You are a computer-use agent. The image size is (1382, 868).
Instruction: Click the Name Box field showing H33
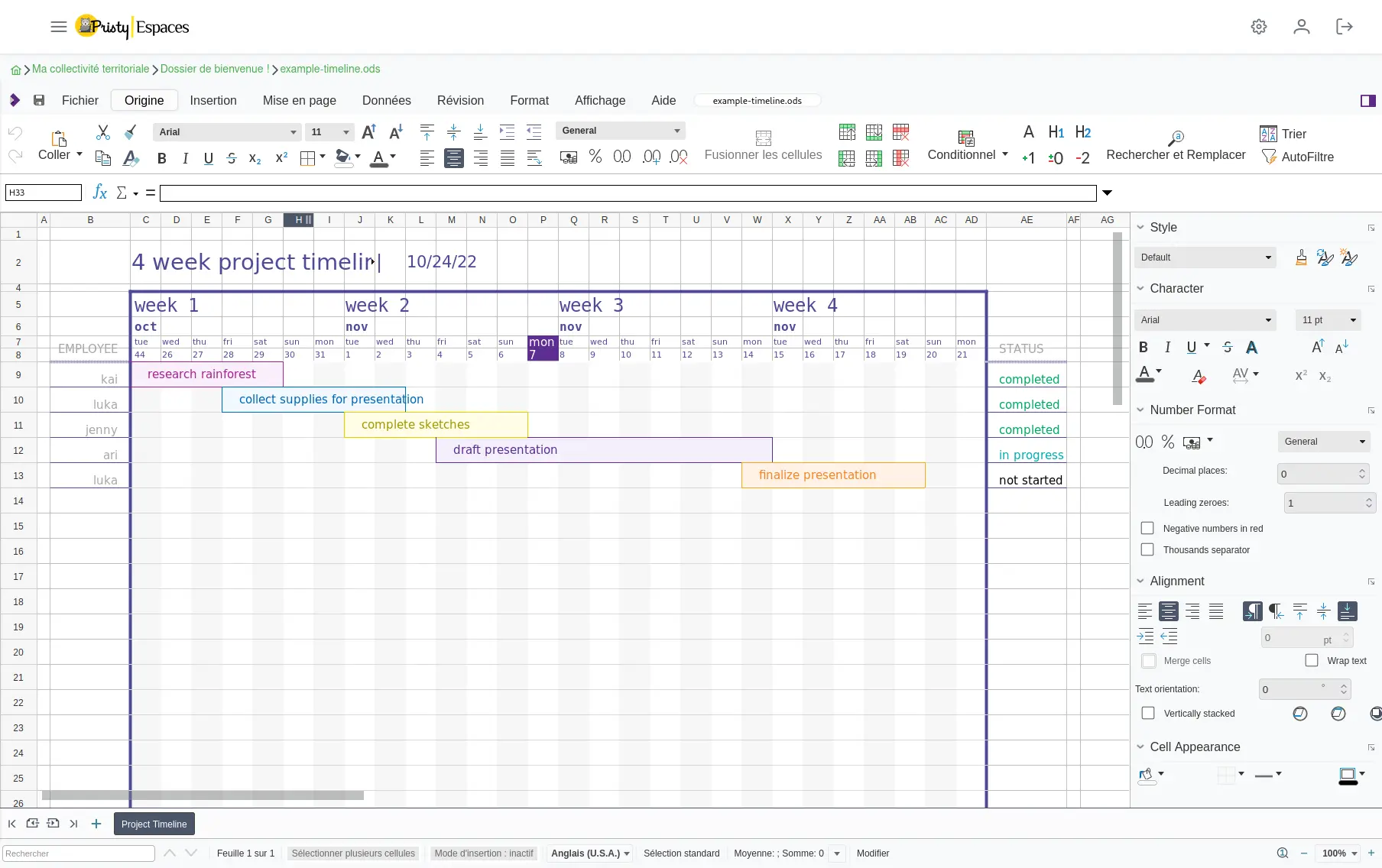pyautogui.click(x=44, y=193)
